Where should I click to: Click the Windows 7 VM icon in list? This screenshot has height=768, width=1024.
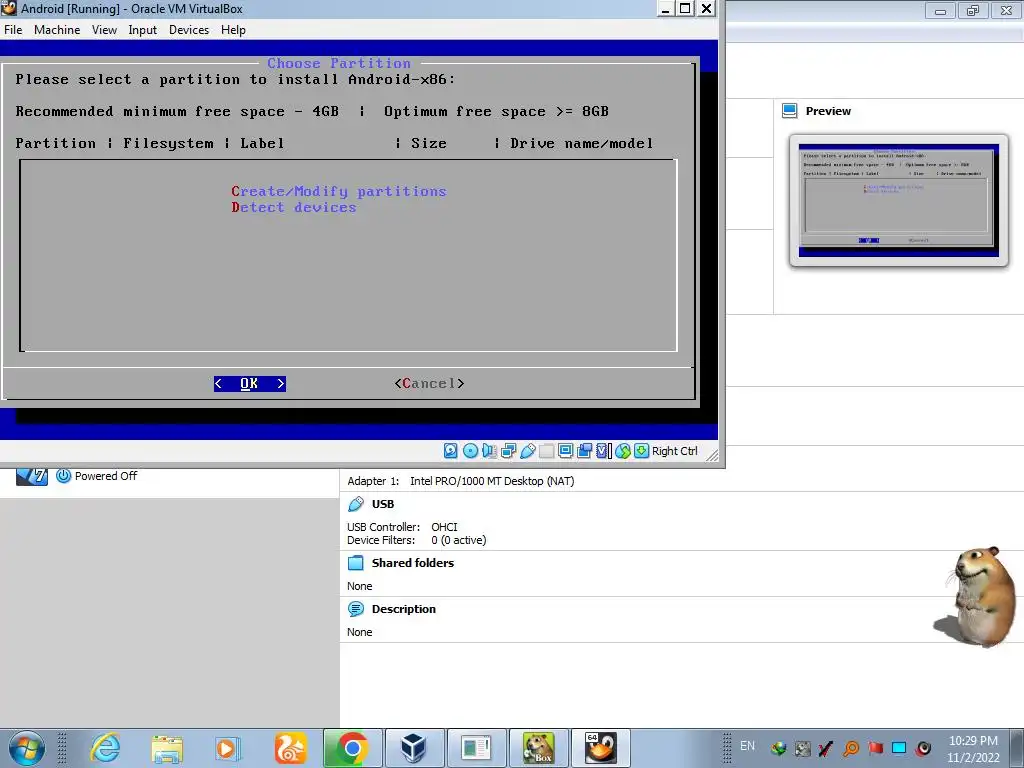pos(31,476)
